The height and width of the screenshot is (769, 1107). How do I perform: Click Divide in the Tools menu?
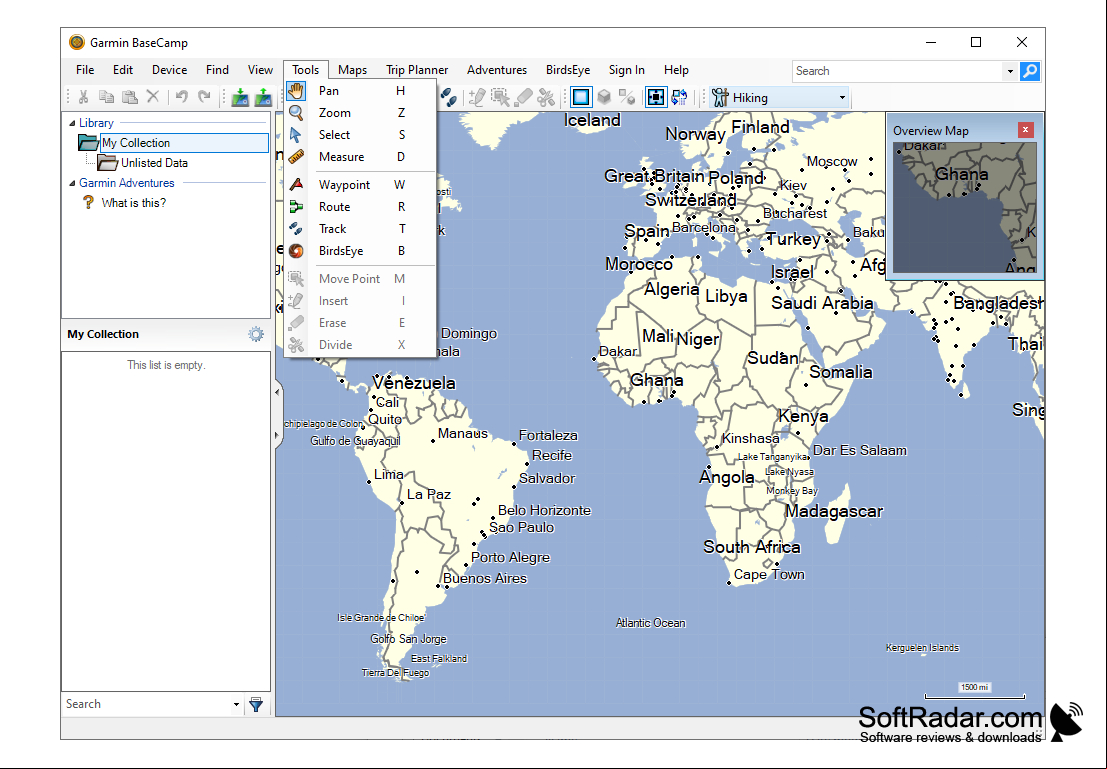[360, 345]
